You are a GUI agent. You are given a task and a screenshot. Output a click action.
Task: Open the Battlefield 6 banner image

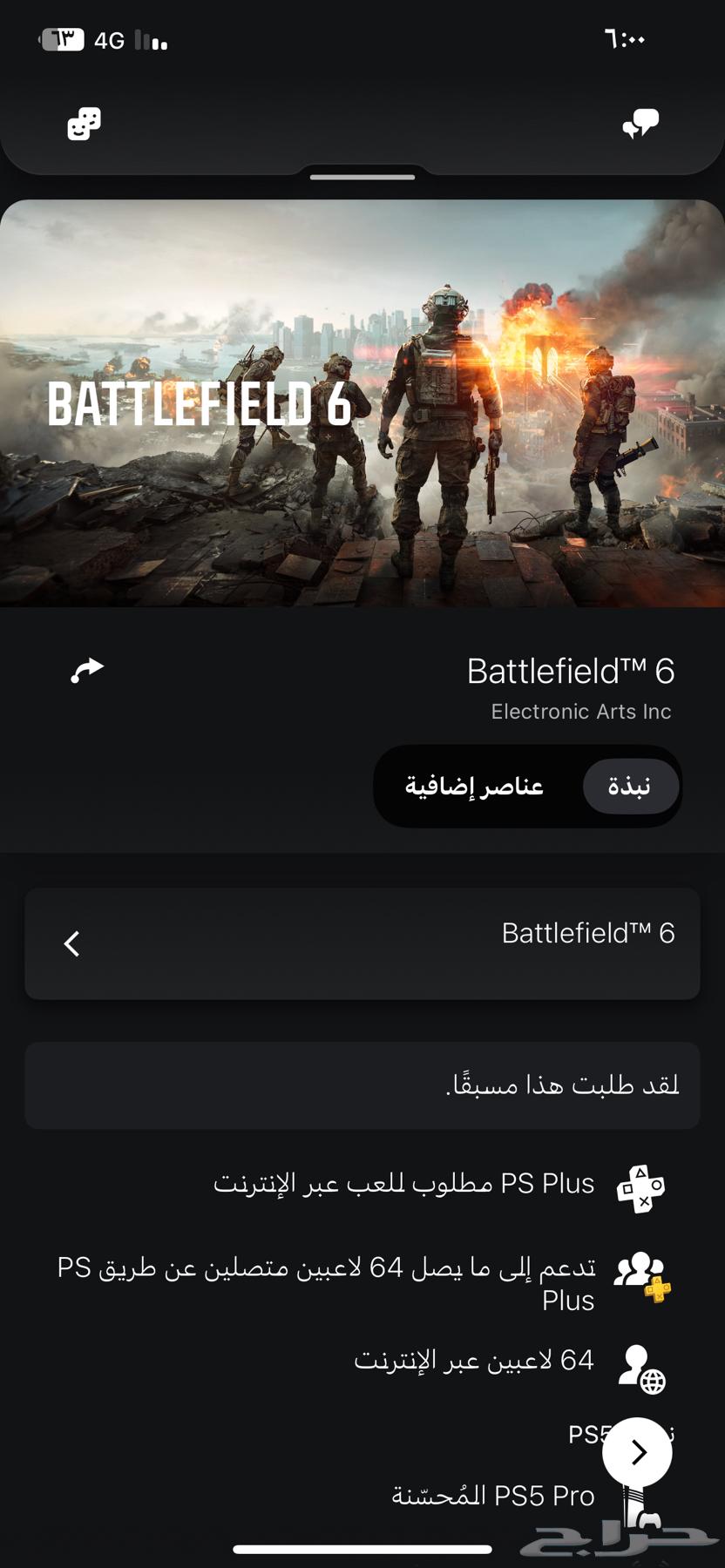[x=362, y=403]
